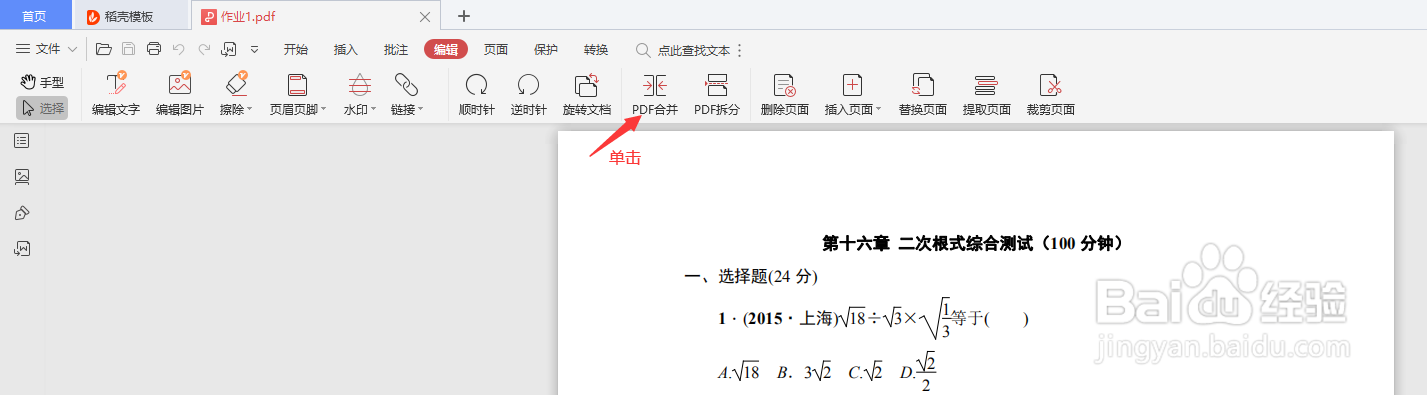Open the outline list sidebar icon
This screenshot has width=1427, height=395.
tap(22, 140)
